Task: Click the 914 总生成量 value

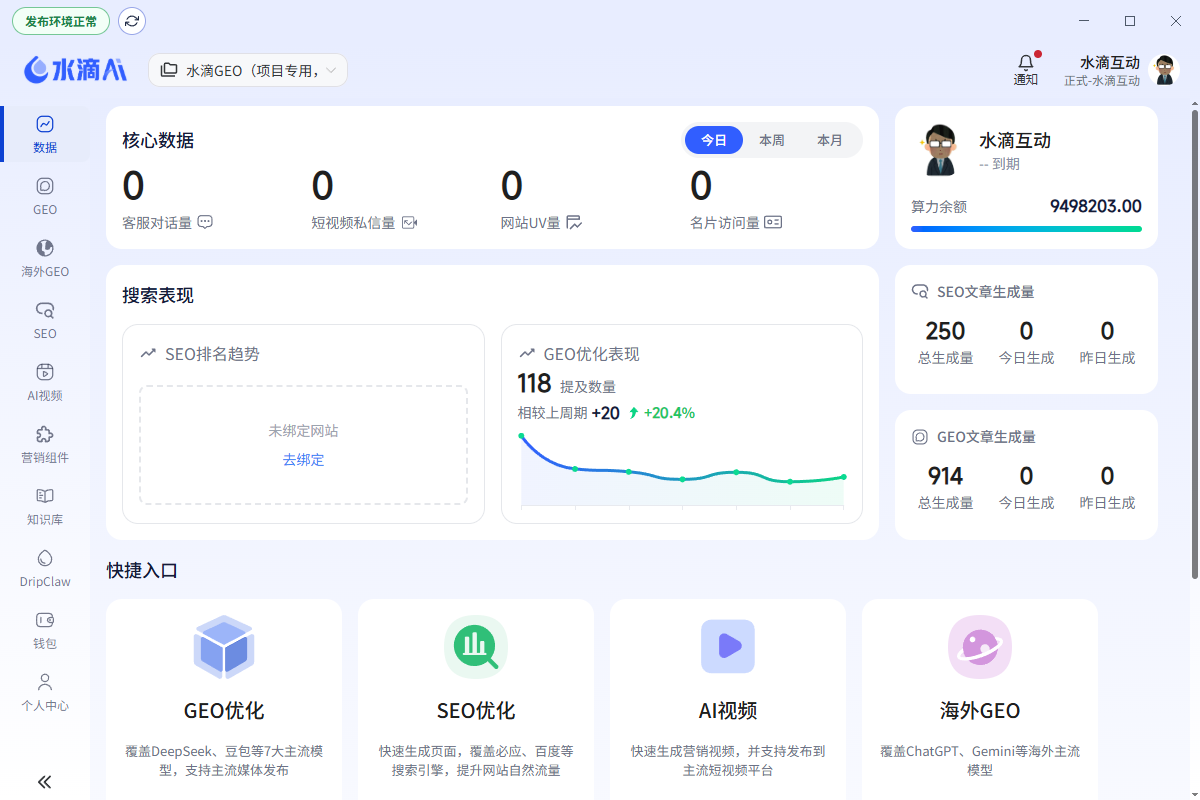Action: click(x=945, y=476)
